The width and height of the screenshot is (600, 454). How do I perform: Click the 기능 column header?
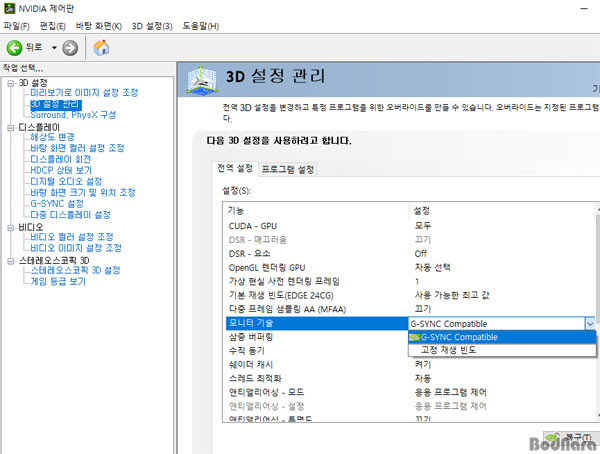coord(316,211)
